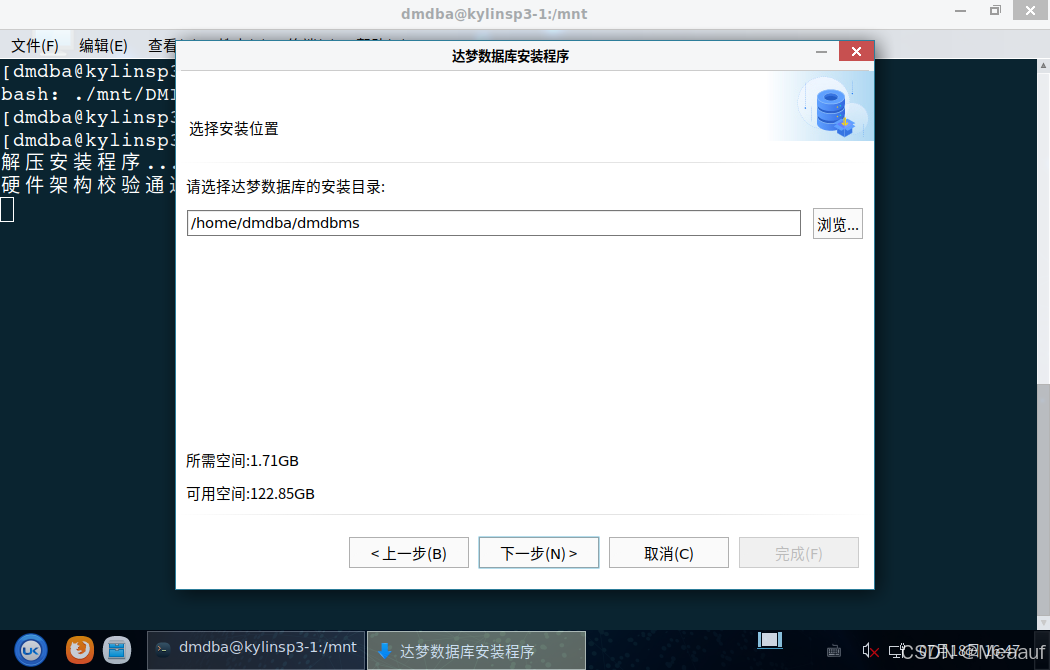The image size is (1050, 670).
Task: Open the Kylin UK start menu icon
Action: click(x=31, y=650)
